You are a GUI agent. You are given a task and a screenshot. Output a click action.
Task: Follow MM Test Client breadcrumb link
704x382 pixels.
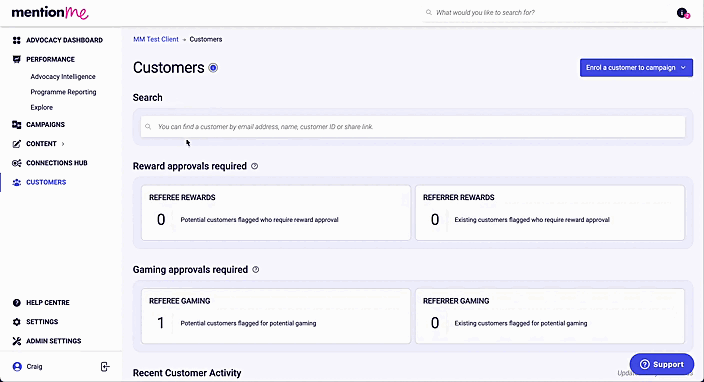click(156, 40)
